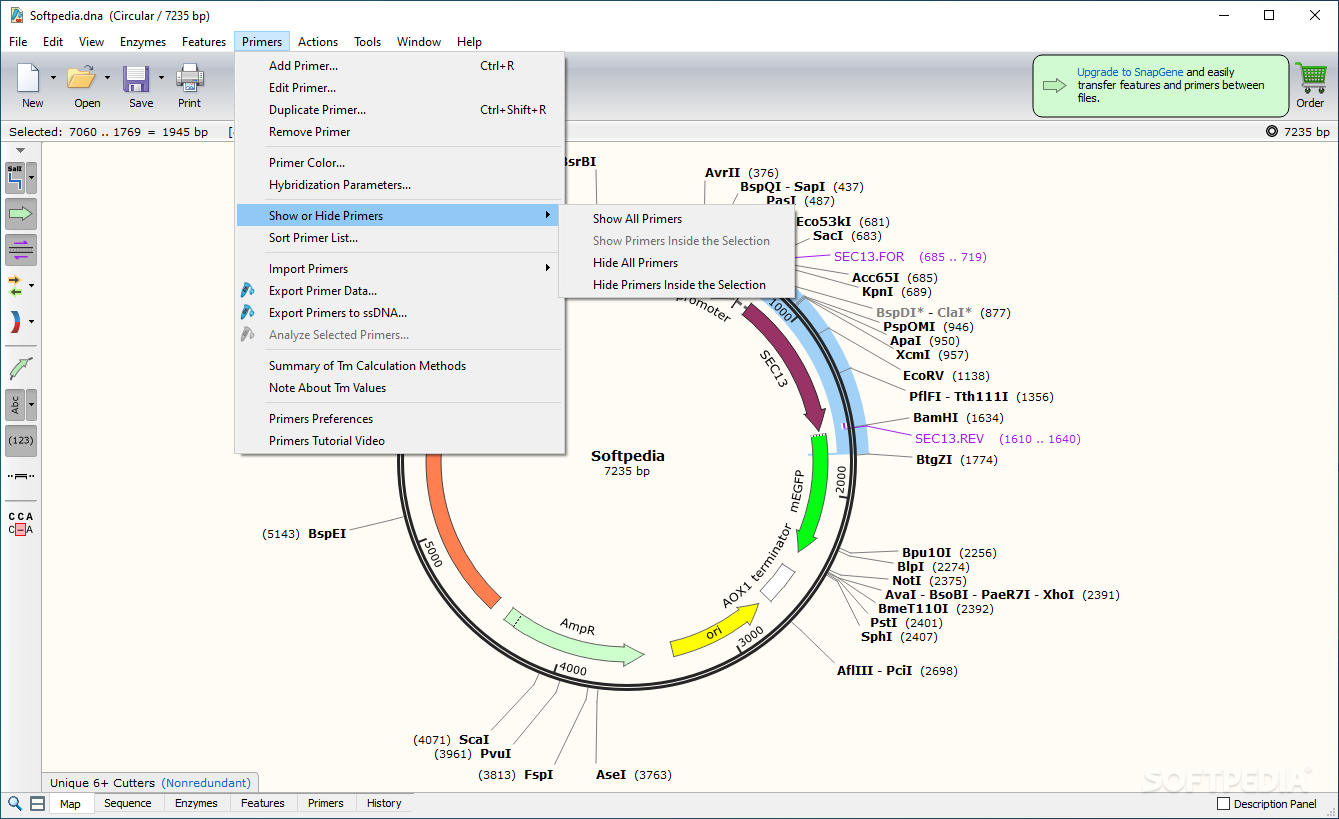The width and height of the screenshot is (1339, 819).
Task: Switch to the Sequence tab
Action: click(x=128, y=803)
